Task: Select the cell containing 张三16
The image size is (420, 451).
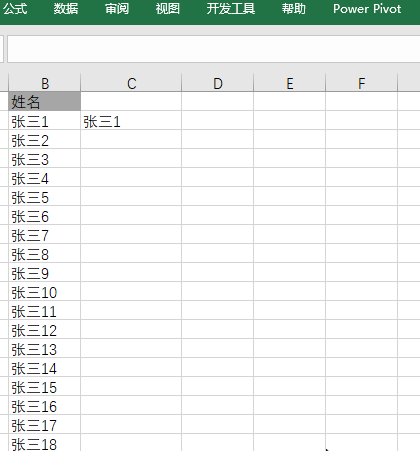Action: click(45, 405)
